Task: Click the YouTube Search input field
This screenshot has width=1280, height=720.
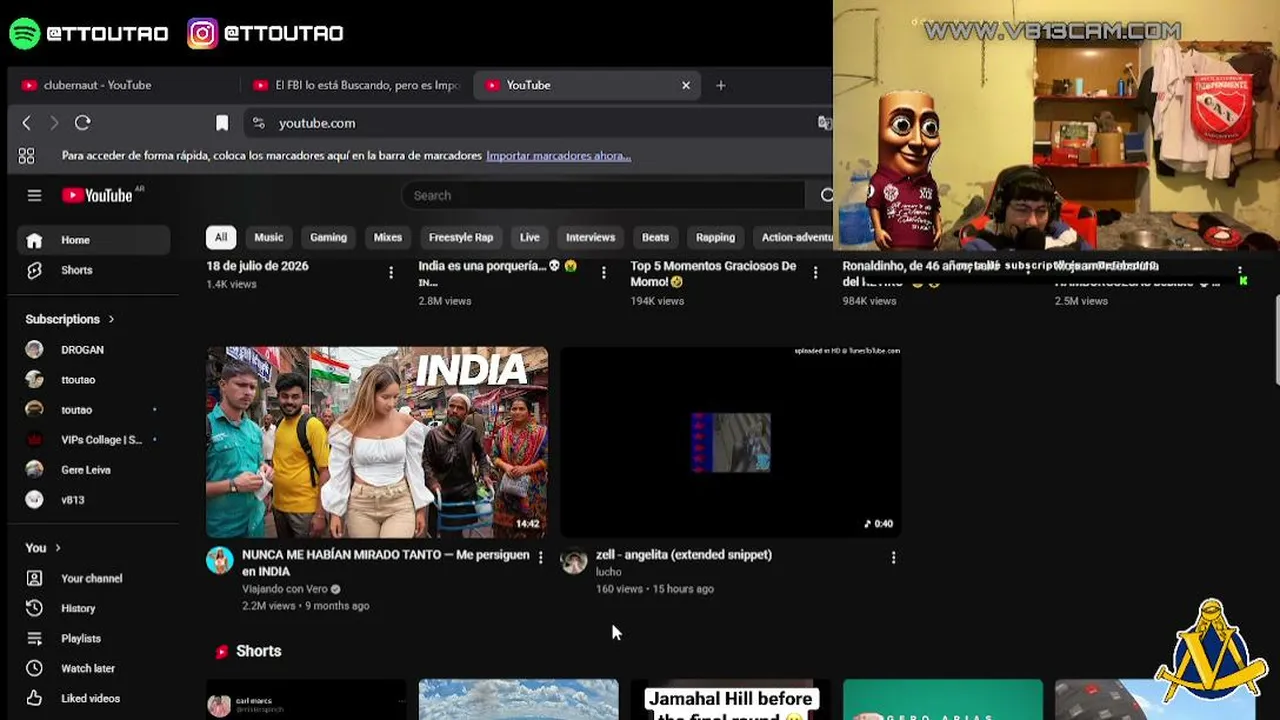Action: (605, 196)
